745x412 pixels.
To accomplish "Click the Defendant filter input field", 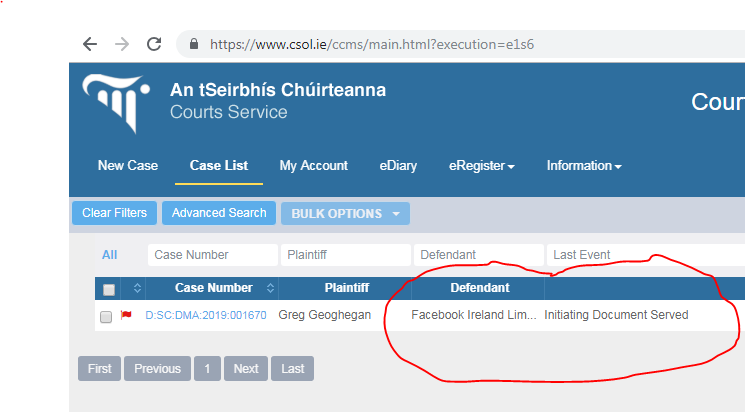I will tap(478, 255).
